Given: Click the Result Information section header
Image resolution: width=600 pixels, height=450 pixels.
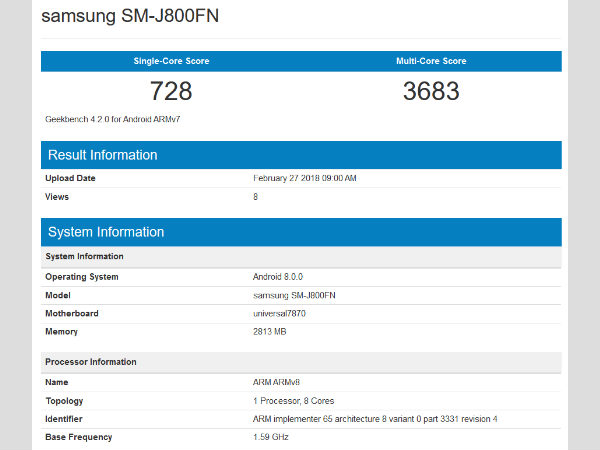Looking at the screenshot, I should click(x=301, y=155).
